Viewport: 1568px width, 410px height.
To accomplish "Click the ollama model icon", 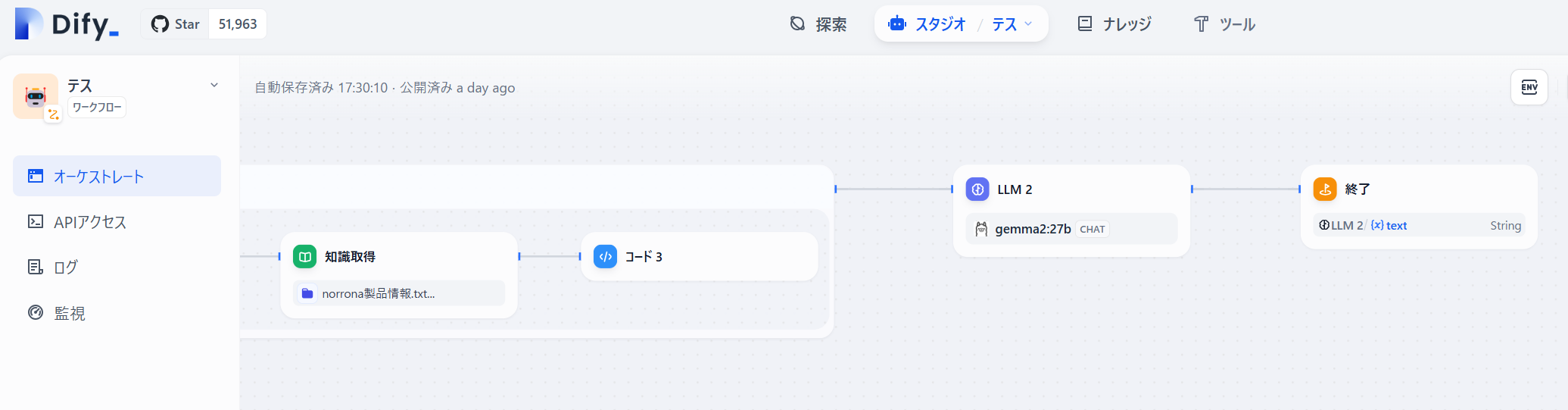I will pos(981,229).
